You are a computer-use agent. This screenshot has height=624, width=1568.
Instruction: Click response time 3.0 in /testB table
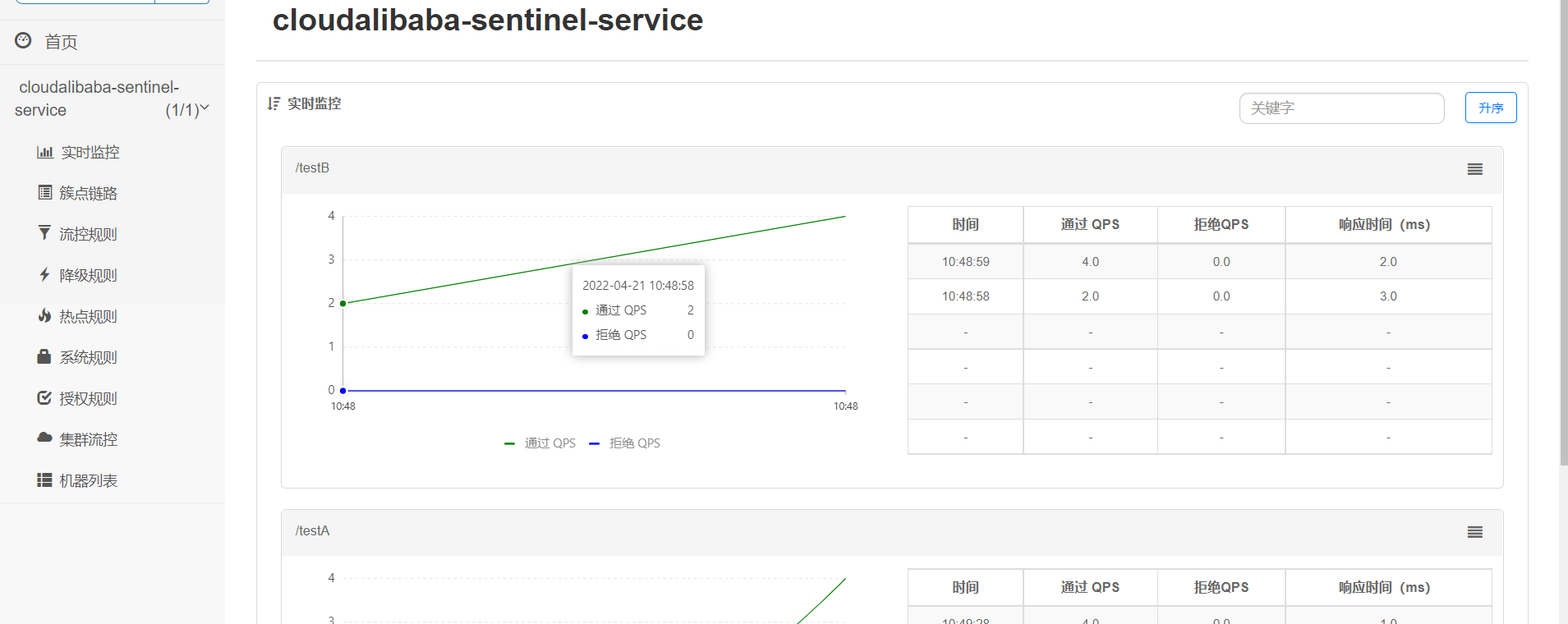point(1388,296)
